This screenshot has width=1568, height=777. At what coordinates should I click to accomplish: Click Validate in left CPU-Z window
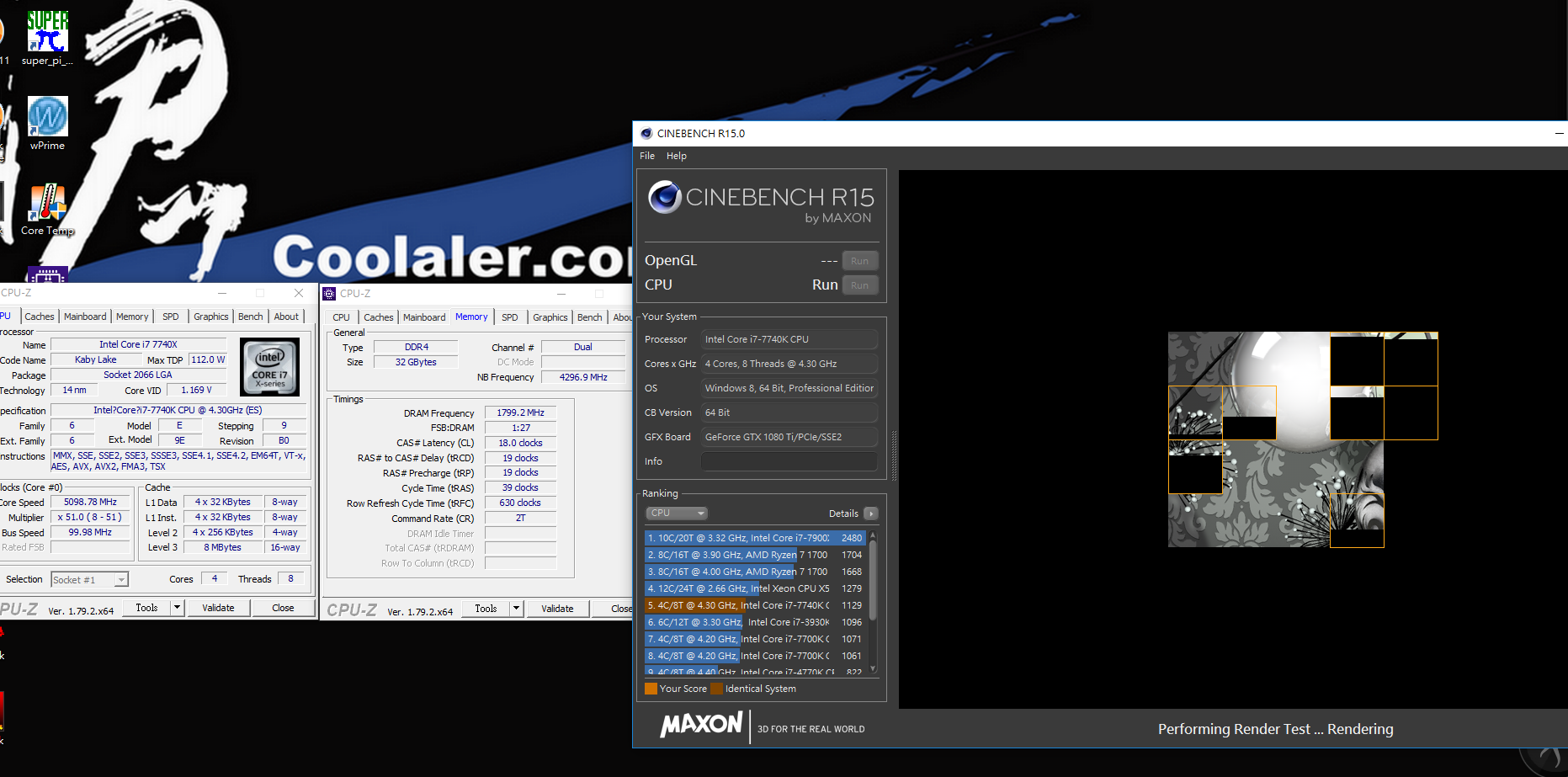218,608
